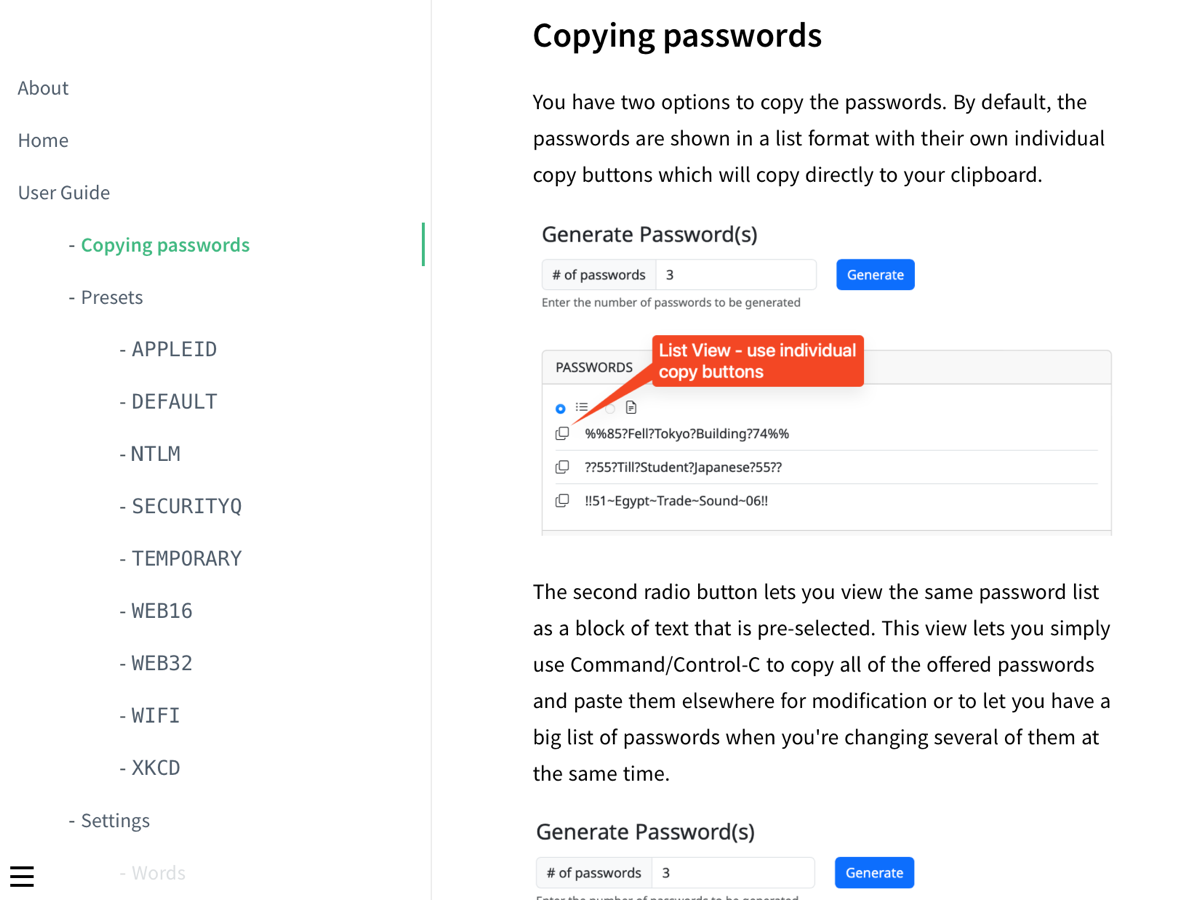Image resolution: width=1200 pixels, height=900 pixels.
Task: Select the text block radio button
Action: [610, 408]
